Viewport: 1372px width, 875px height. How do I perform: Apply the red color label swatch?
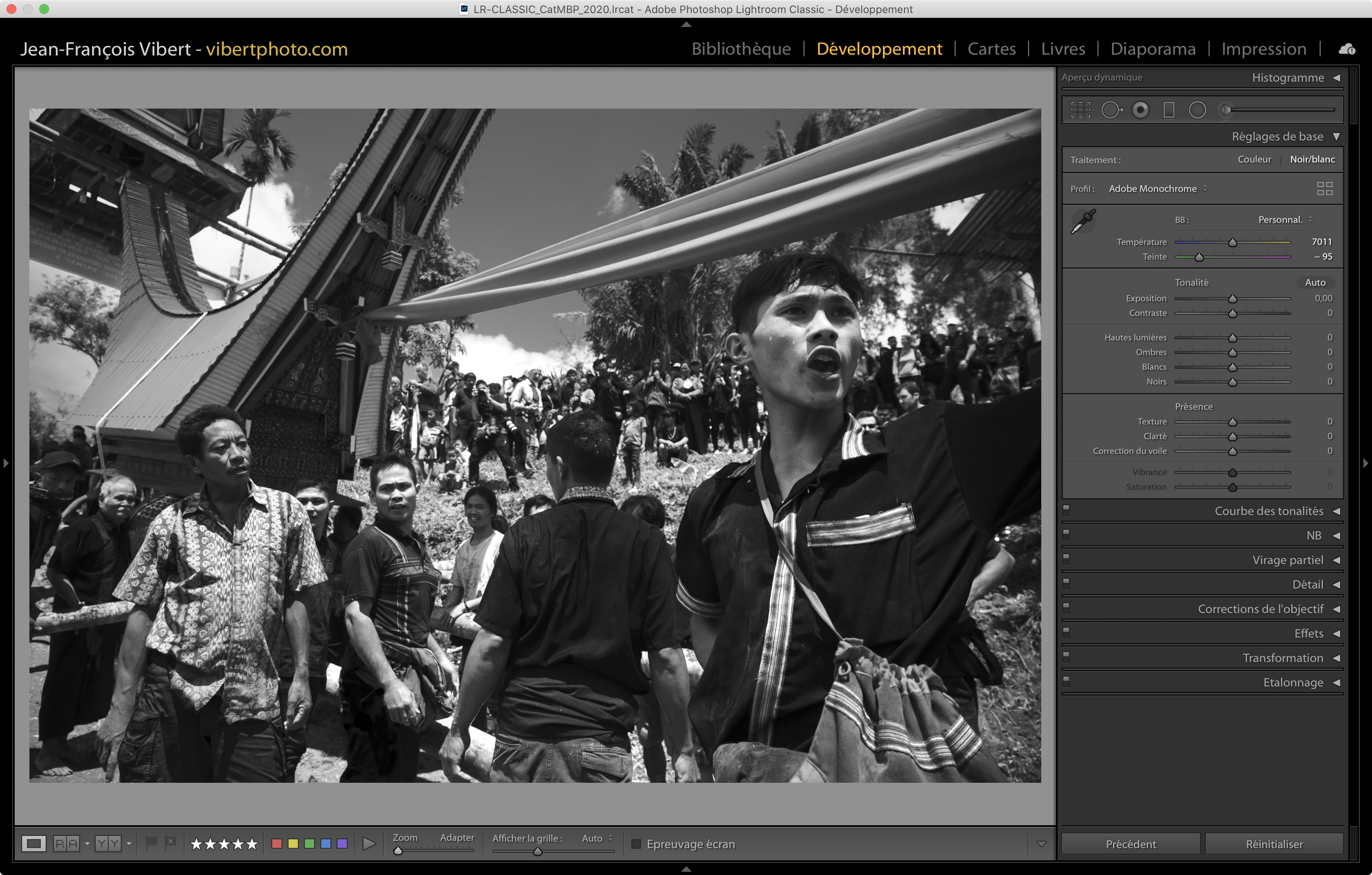coord(277,844)
